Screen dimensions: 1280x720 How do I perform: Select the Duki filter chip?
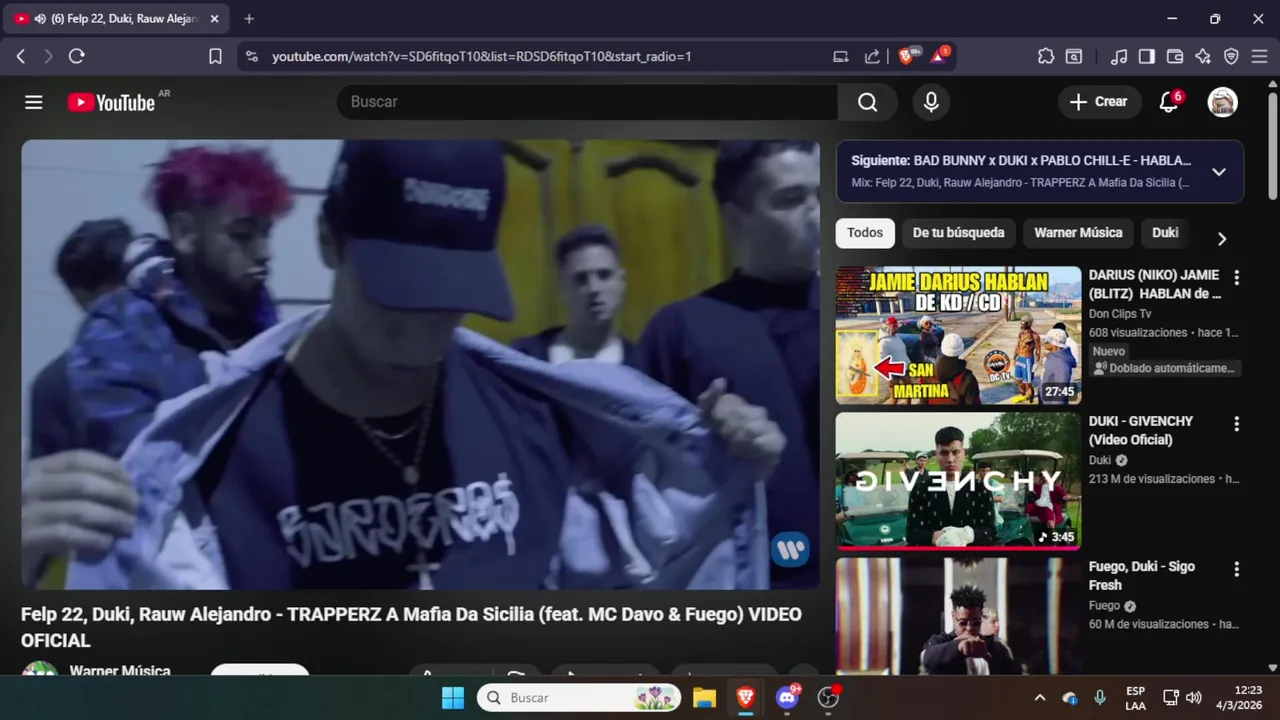click(1165, 233)
